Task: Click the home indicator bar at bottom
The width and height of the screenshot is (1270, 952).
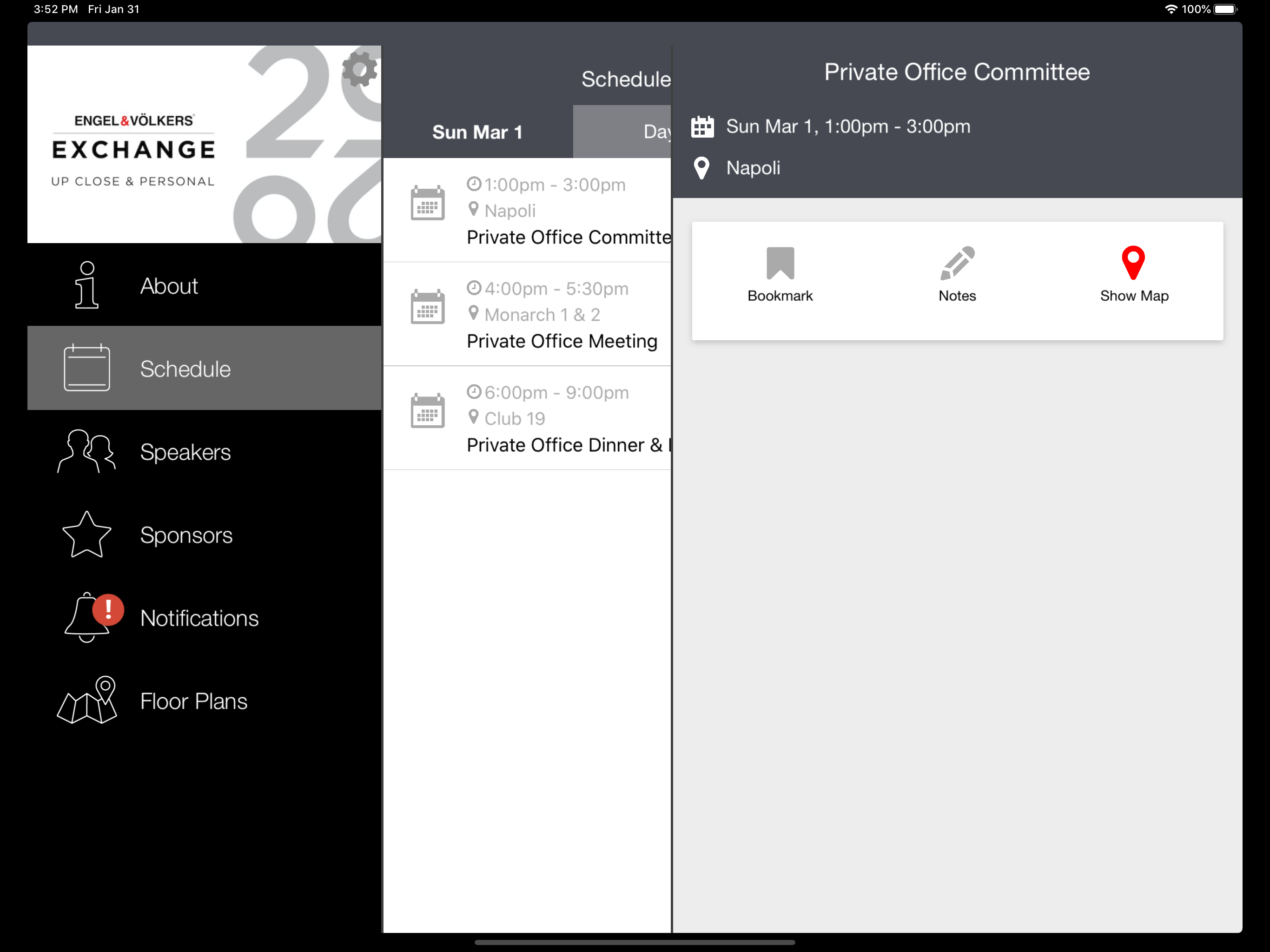Action: click(635, 942)
